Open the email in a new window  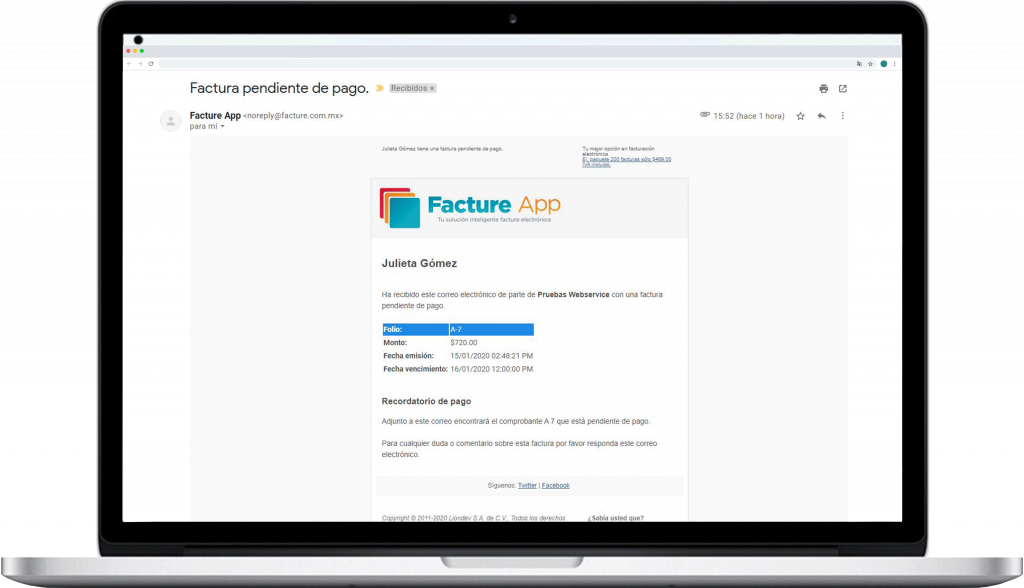click(843, 88)
